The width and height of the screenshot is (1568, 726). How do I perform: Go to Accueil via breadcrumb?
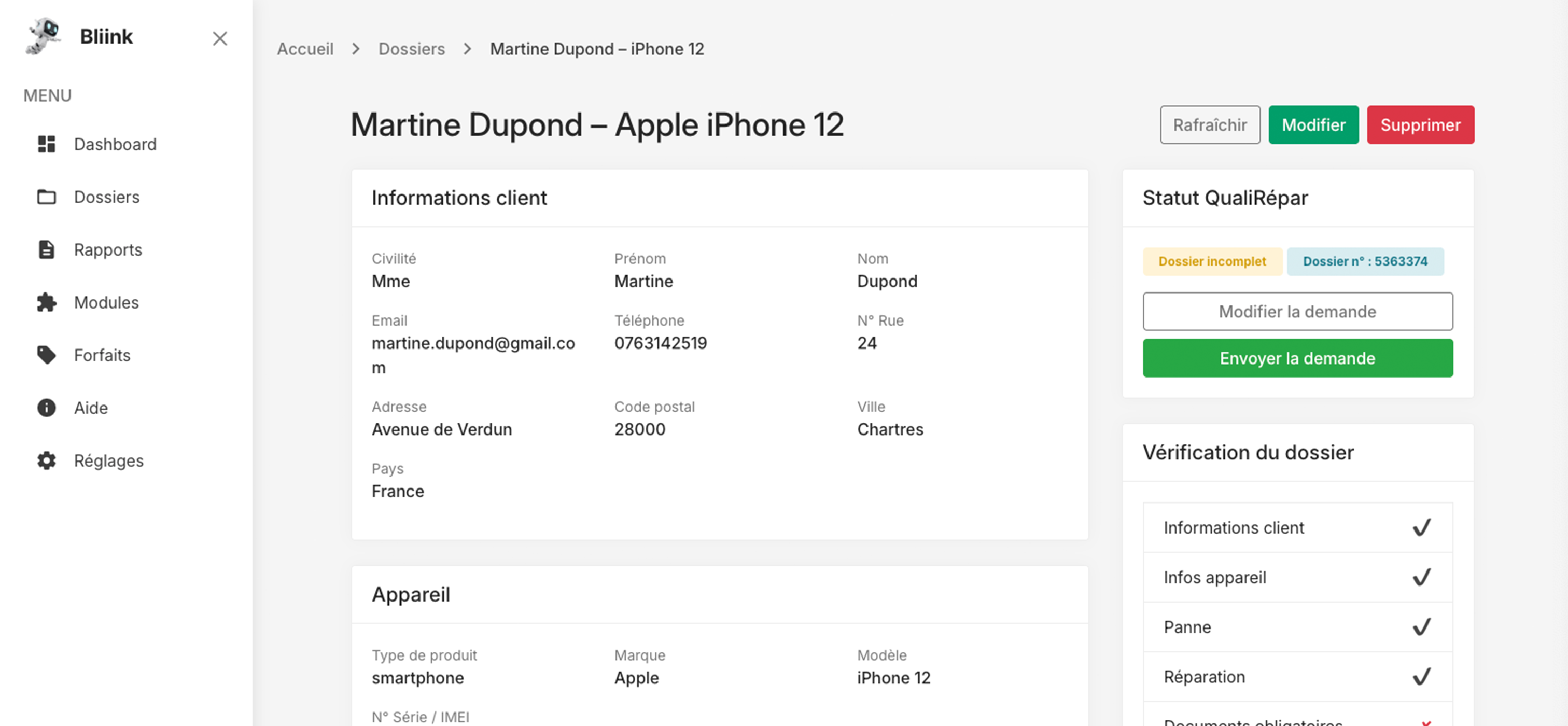305,49
